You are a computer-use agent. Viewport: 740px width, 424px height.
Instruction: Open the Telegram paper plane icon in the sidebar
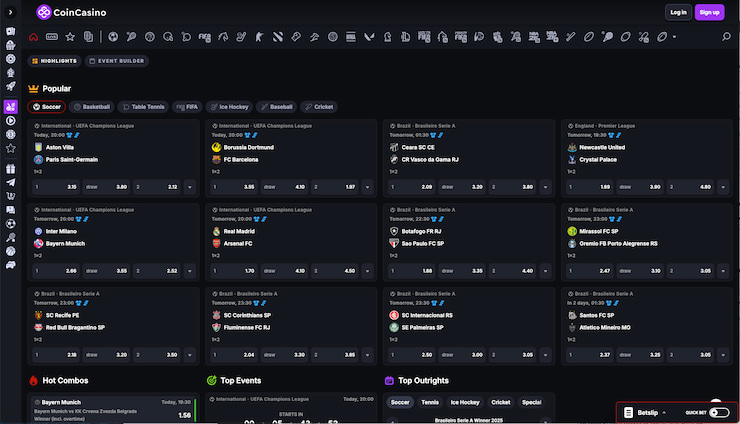coord(10,182)
